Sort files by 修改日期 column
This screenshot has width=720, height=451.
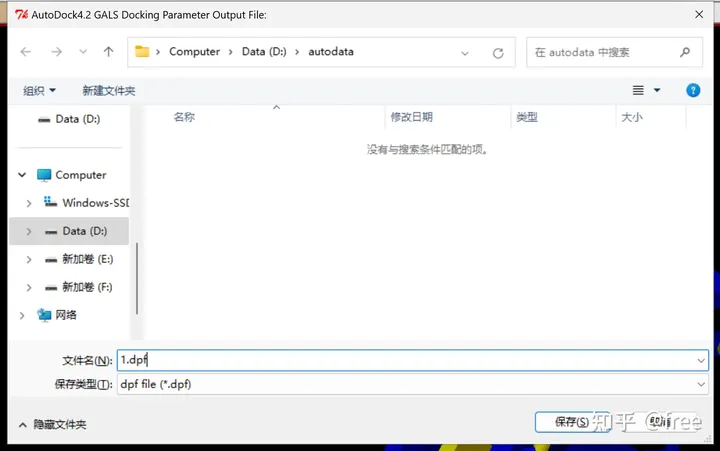click(x=412, y=117)
